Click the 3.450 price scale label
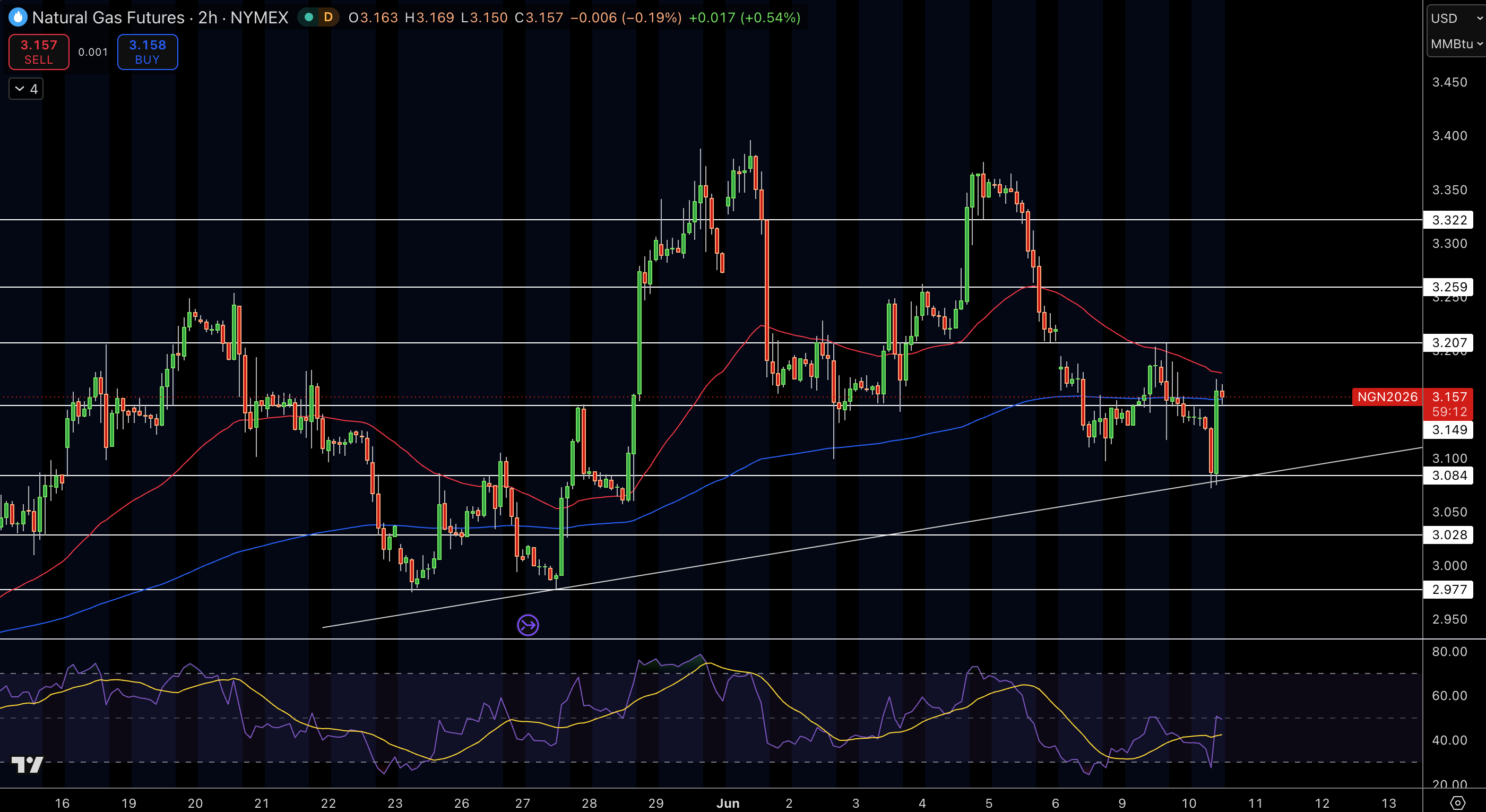Viewport: 1486px width, 812px height. pos(1449,82)
